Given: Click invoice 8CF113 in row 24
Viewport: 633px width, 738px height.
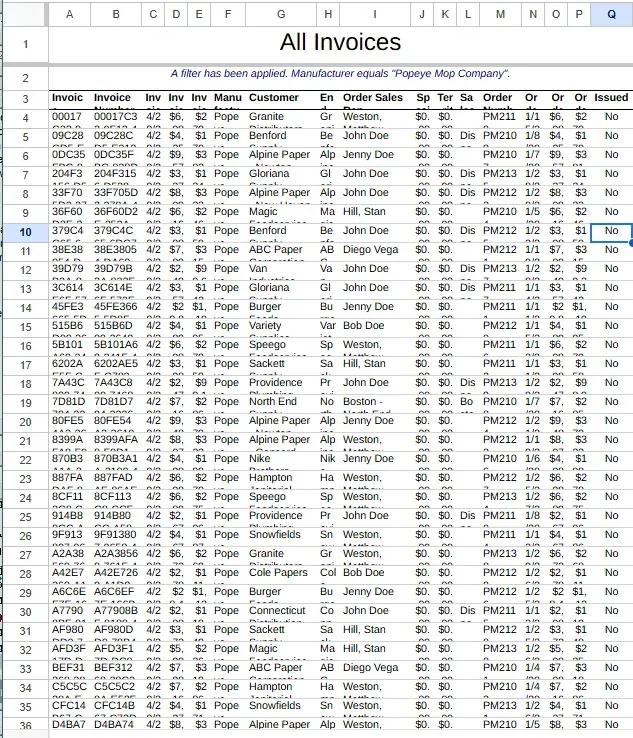Looking at the screenshot, I should [116, 498].
